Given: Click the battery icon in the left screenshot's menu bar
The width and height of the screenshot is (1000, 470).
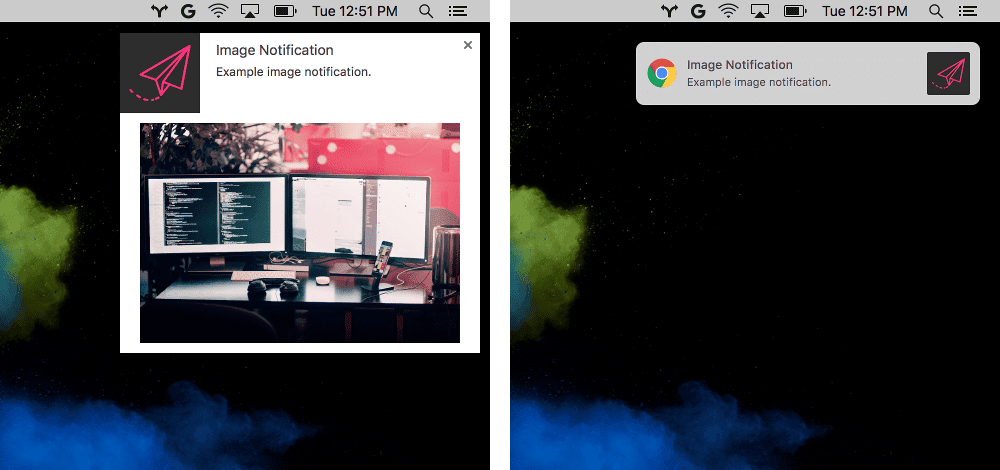Looking at the screenshot, I should click(285, 11).
